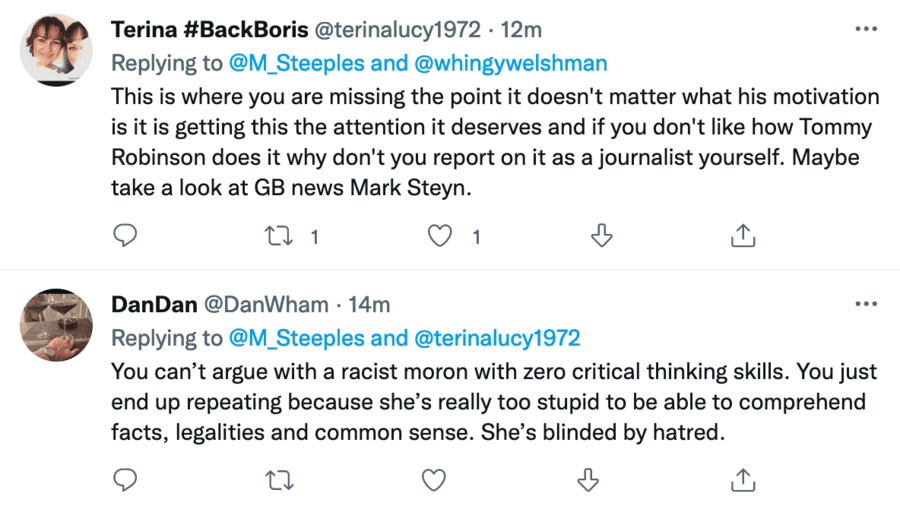The image size is (900, 509).
Task: Open the 12m timestamp on Terina's tweet
Action: tap(520, 29)
